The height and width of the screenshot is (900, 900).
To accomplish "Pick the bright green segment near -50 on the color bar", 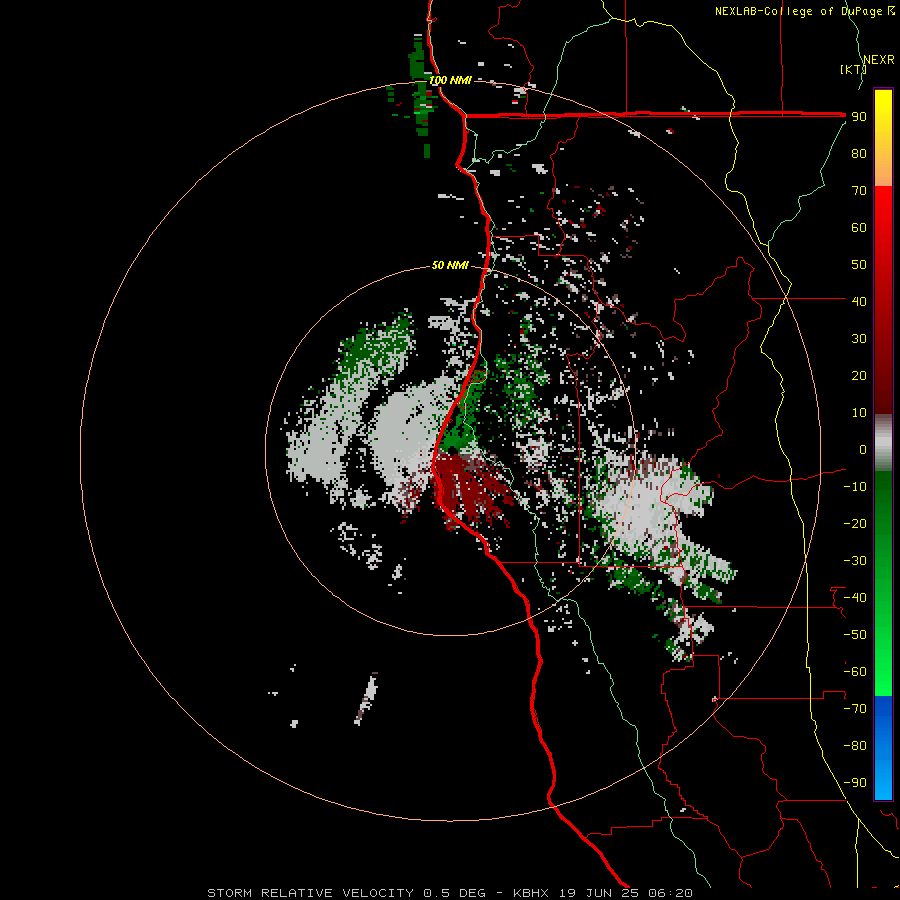I will pos(883,635).
